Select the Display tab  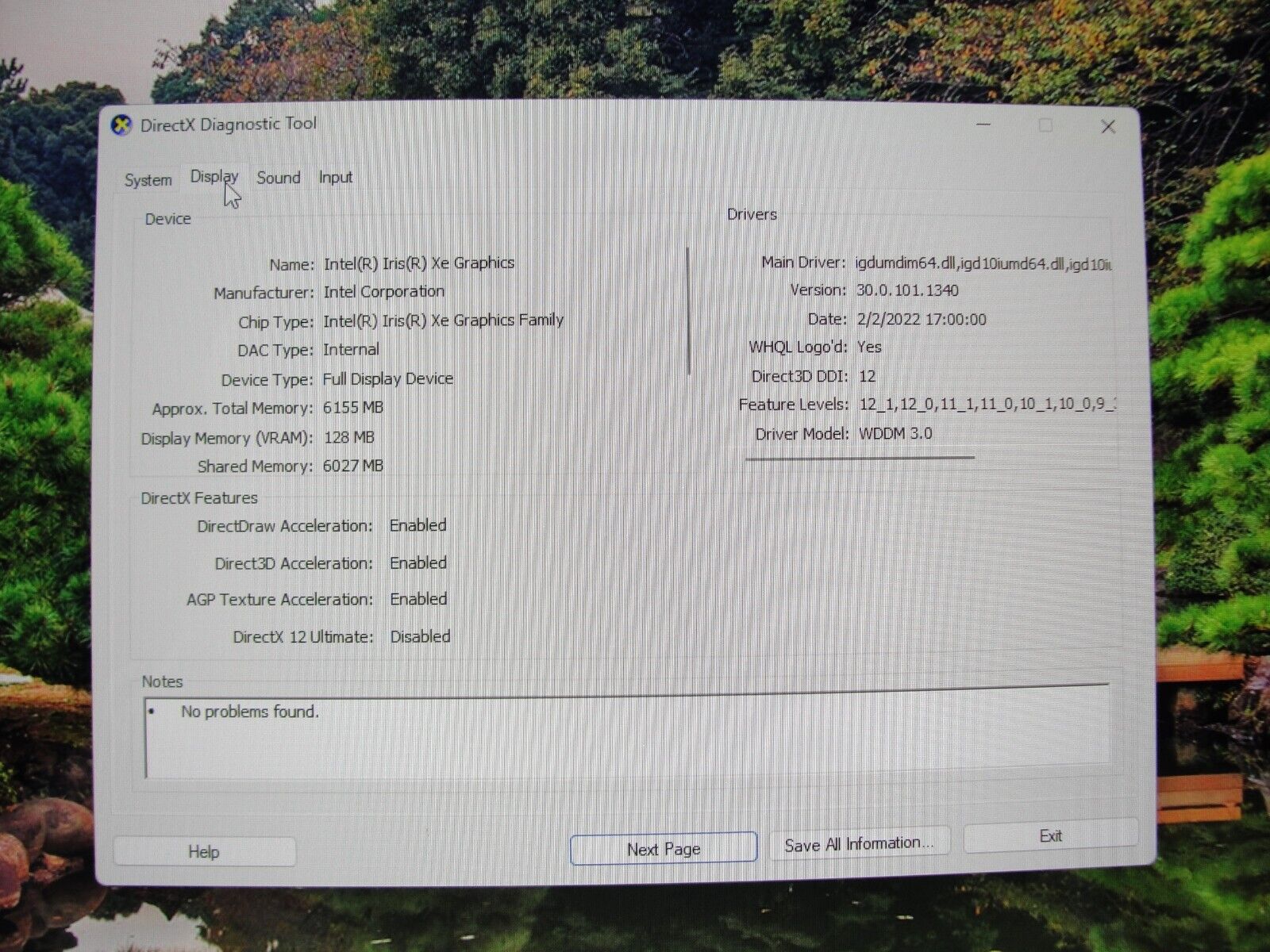[x=214, y=176]
